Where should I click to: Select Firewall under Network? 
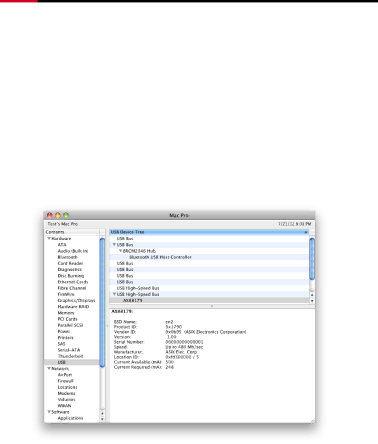[66, 381]
